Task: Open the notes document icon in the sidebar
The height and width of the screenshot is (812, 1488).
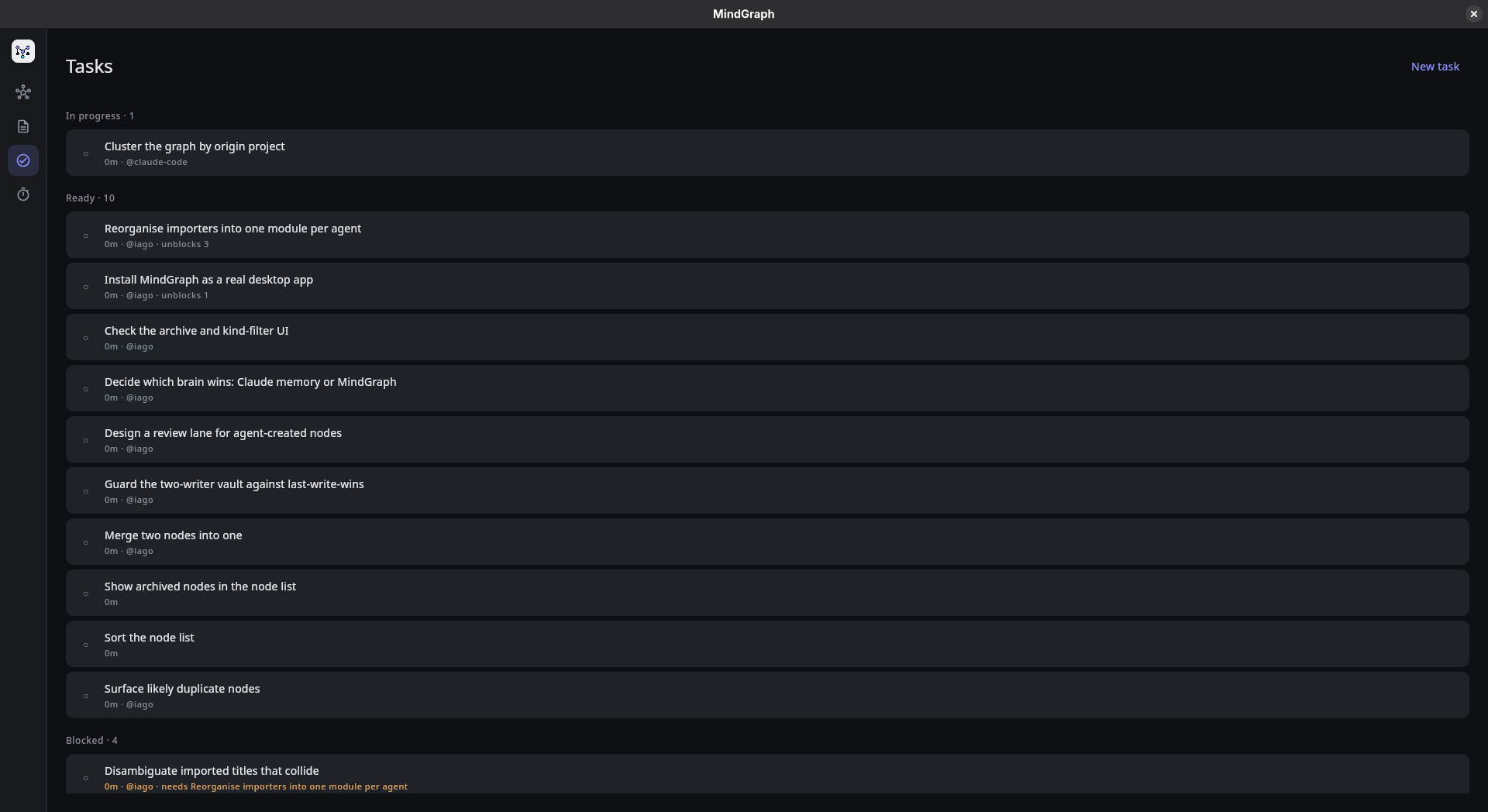Action: 23,126
